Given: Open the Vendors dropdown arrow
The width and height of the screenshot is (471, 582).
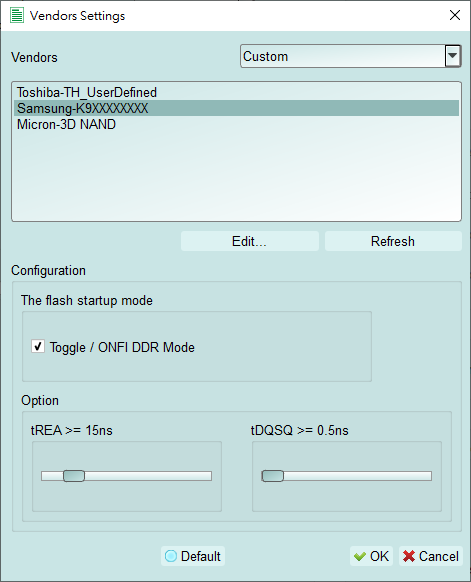Looking at the screenshot, I should click(452, 56).
